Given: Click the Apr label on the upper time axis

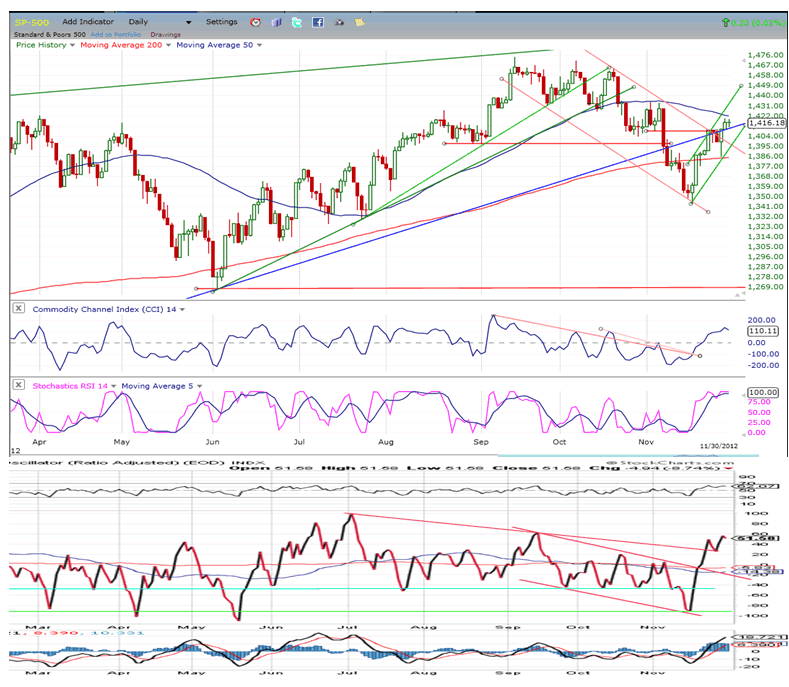Looking at the screenshot, I should [39, 441].
